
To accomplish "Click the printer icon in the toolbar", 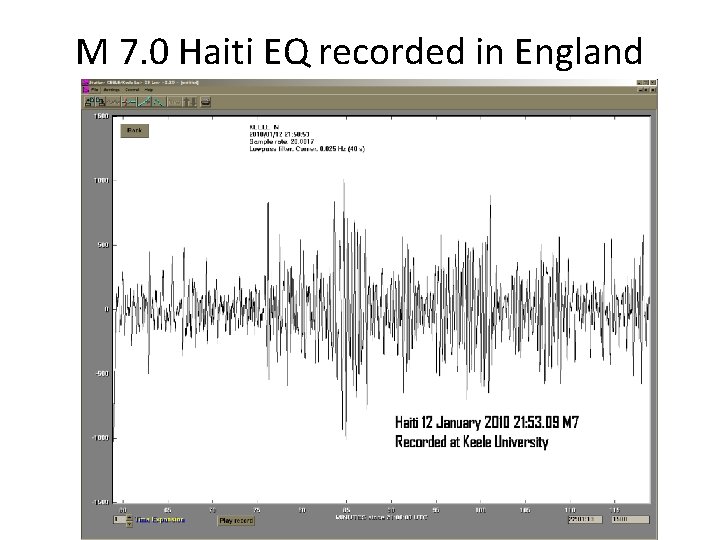I will click(206, 102).
